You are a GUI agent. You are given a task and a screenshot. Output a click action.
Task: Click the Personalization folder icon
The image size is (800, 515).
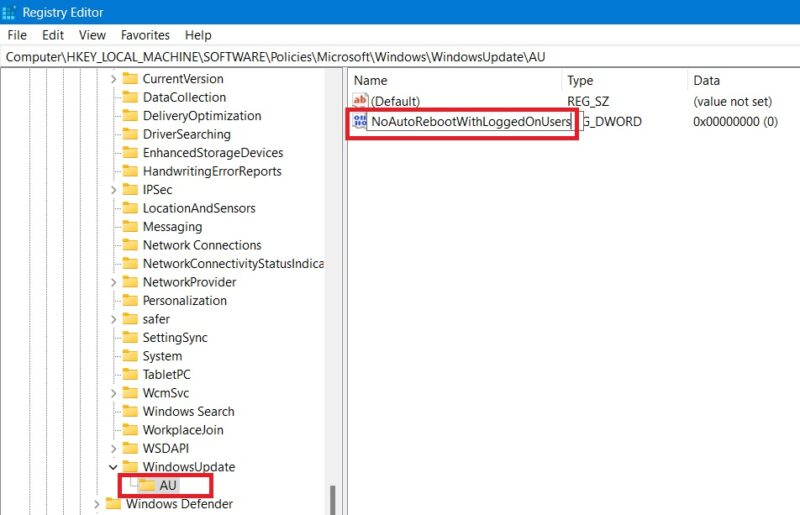coord(130,300)
